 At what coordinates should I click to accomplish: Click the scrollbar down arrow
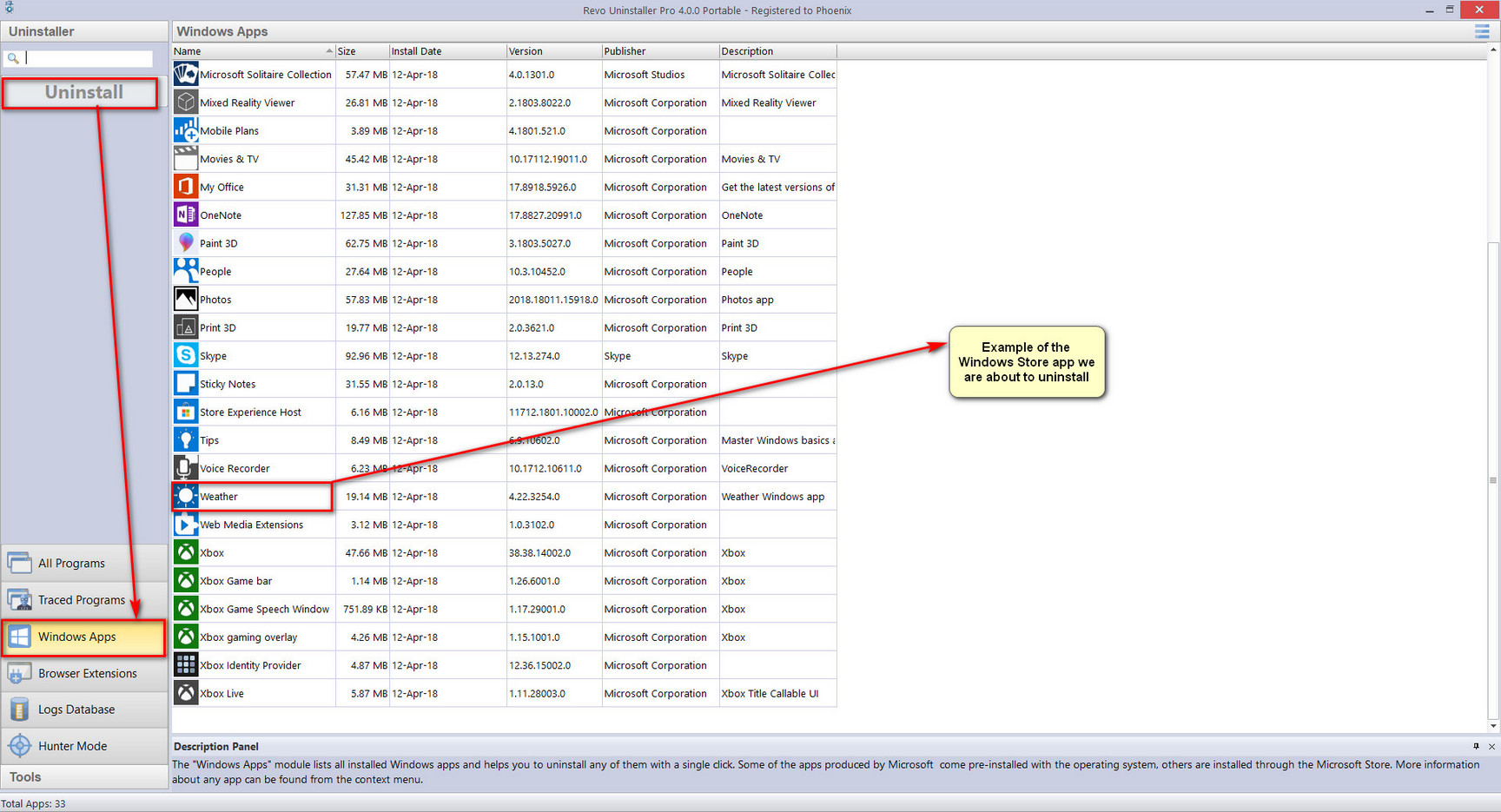1493,726
